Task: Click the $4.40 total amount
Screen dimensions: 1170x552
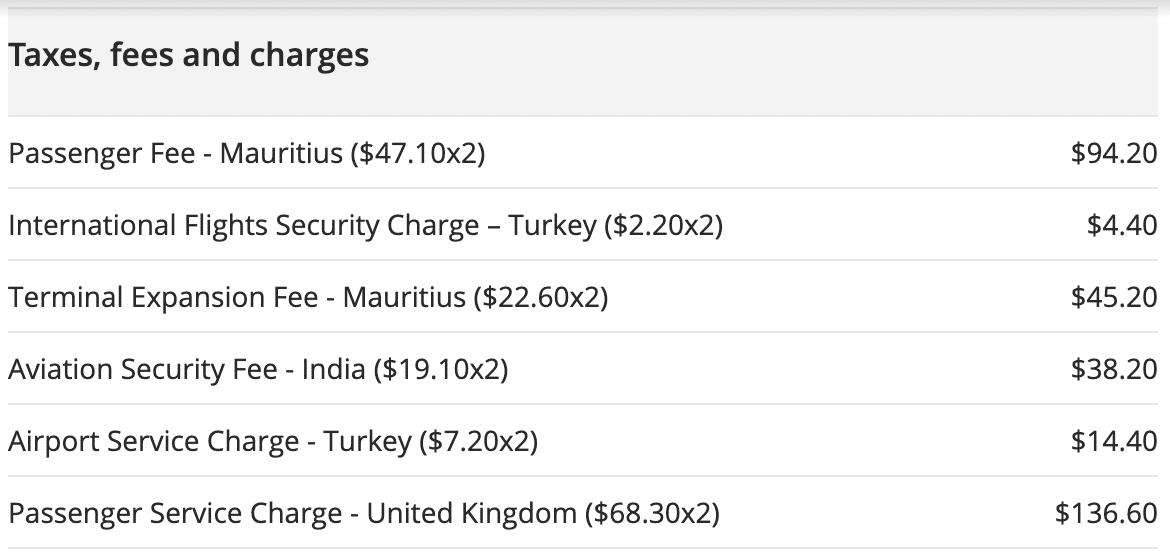Action: (x=1122, y=226)
